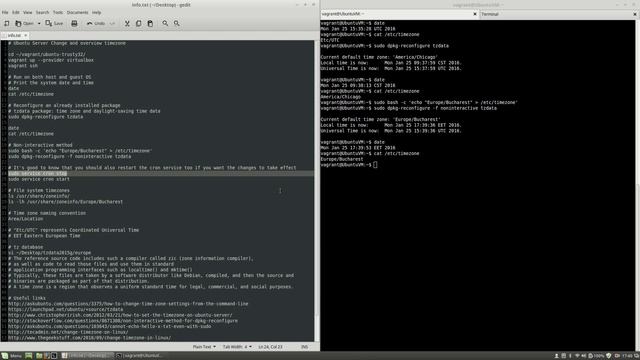Click the line 'sudo service cron start'
The image size is (640, 360).
click(39, 179)
